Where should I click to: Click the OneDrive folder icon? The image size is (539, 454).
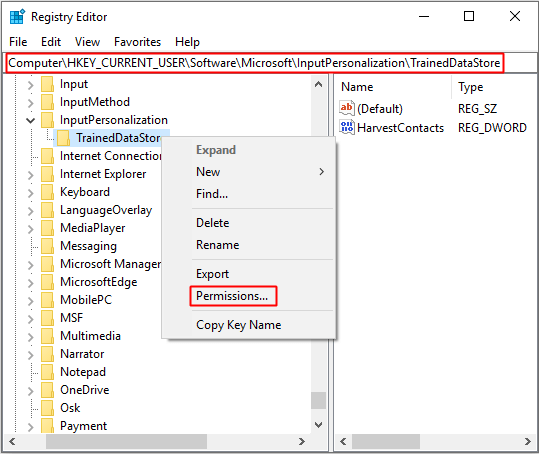pos(47,390)
